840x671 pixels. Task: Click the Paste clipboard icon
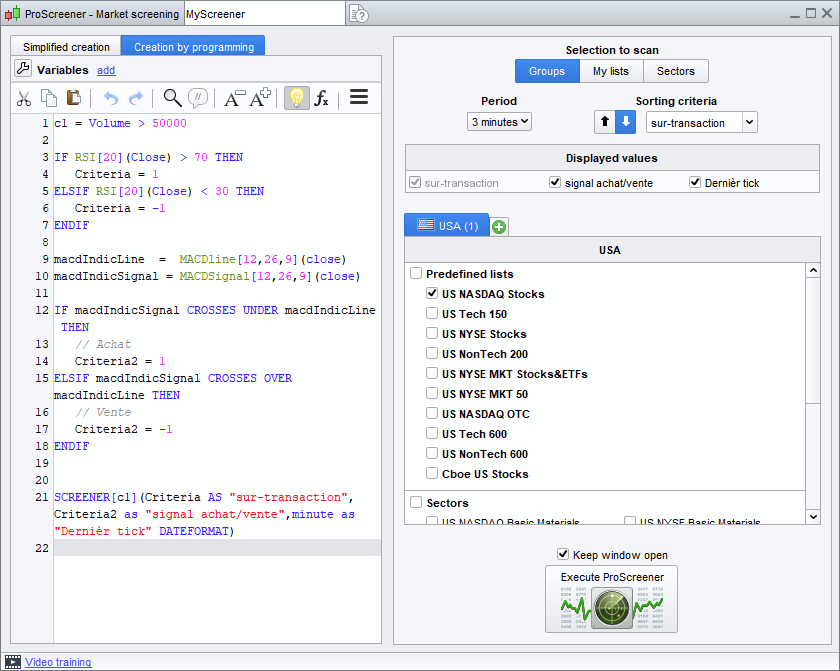coord(74,98)
